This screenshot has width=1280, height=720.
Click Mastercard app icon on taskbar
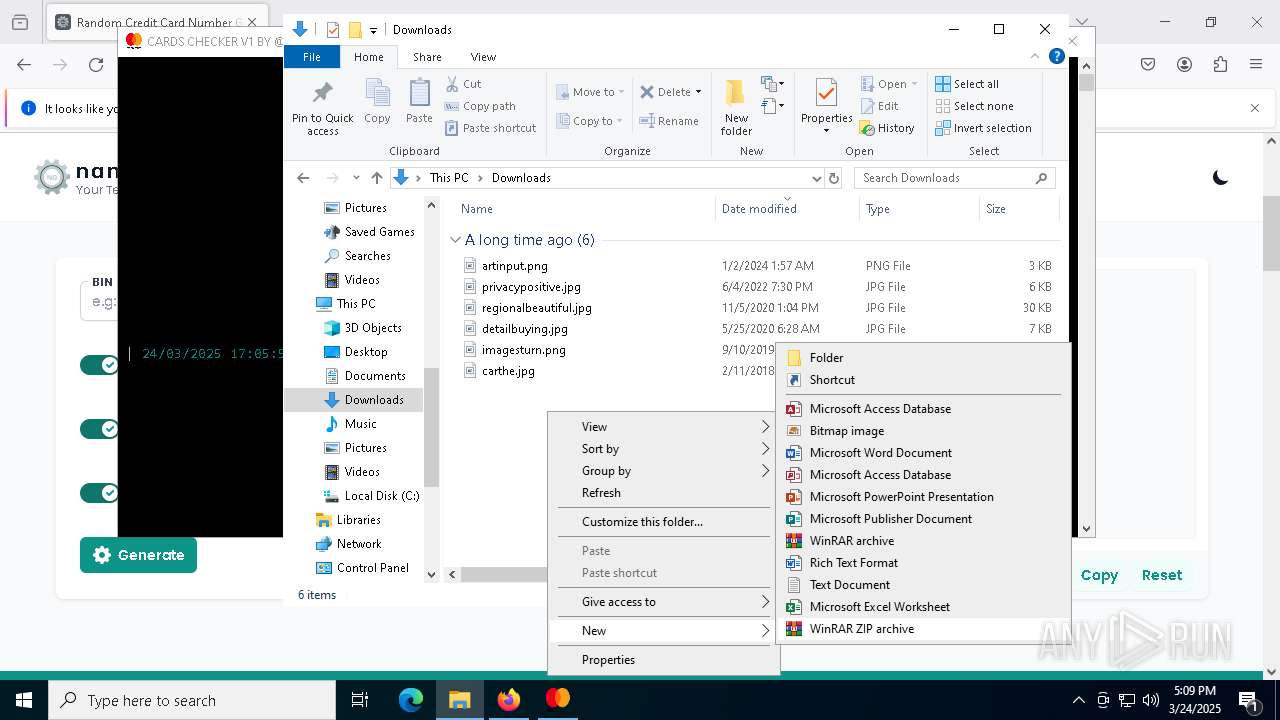(558, 700)
